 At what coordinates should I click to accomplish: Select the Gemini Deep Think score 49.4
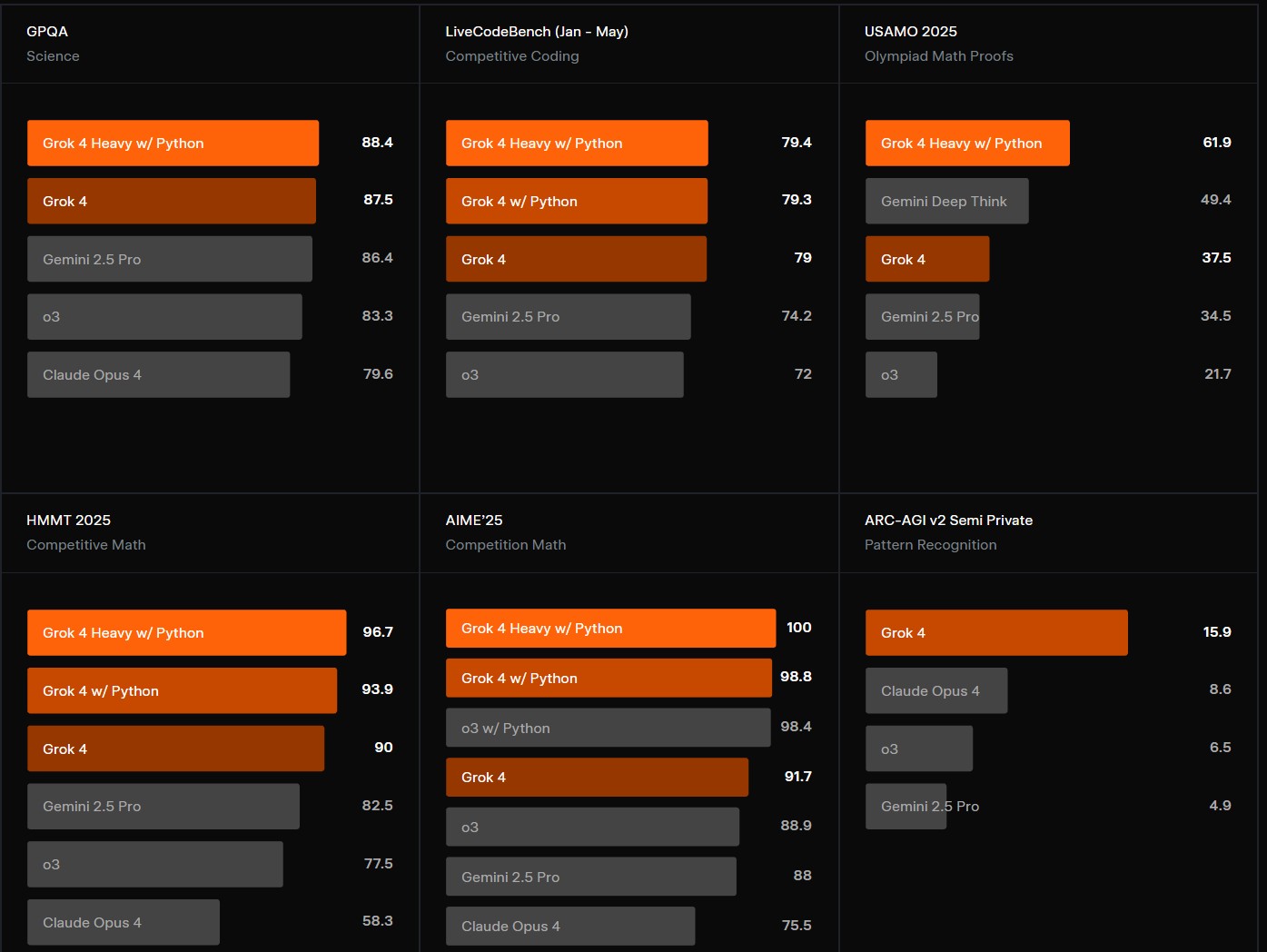(1216, 200)
